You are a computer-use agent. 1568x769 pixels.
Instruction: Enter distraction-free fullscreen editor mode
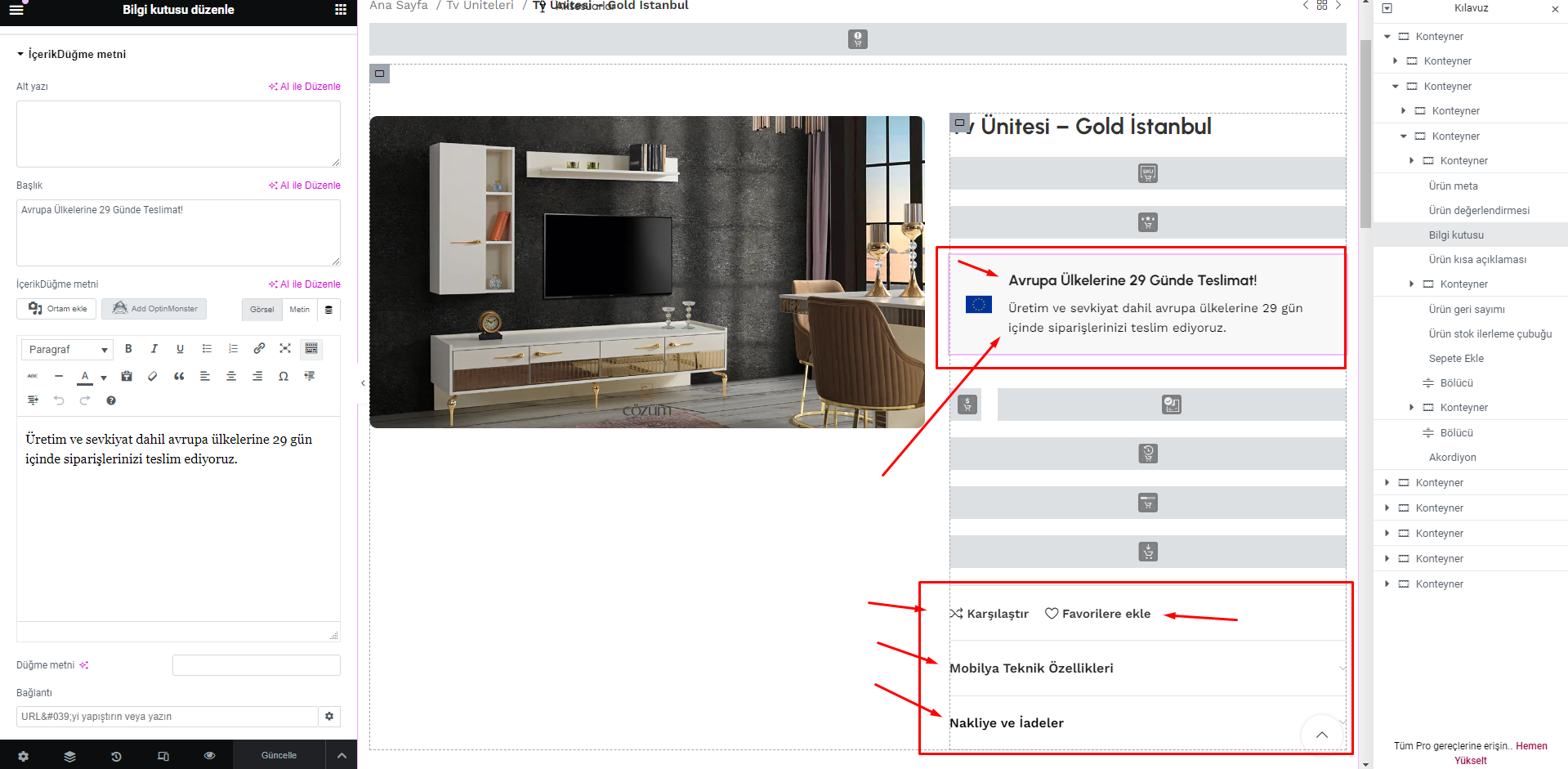(285, 349)
